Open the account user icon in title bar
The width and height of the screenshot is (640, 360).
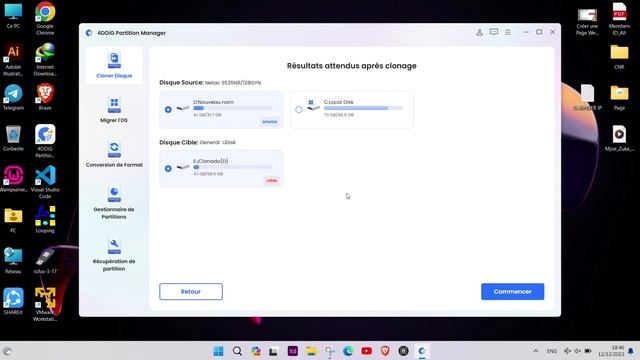(x=480, y=32)
